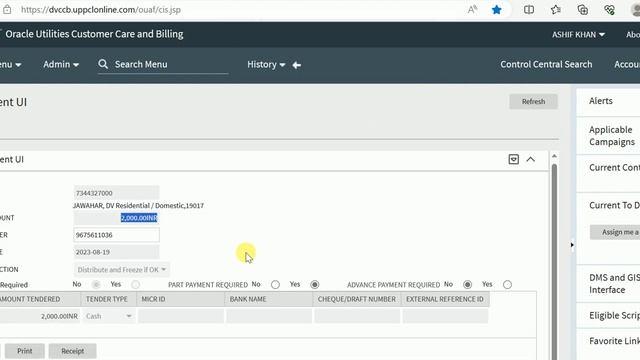Open the main Menu dropdown
Screen dimensions: 640x360
[x=10, y=64]
